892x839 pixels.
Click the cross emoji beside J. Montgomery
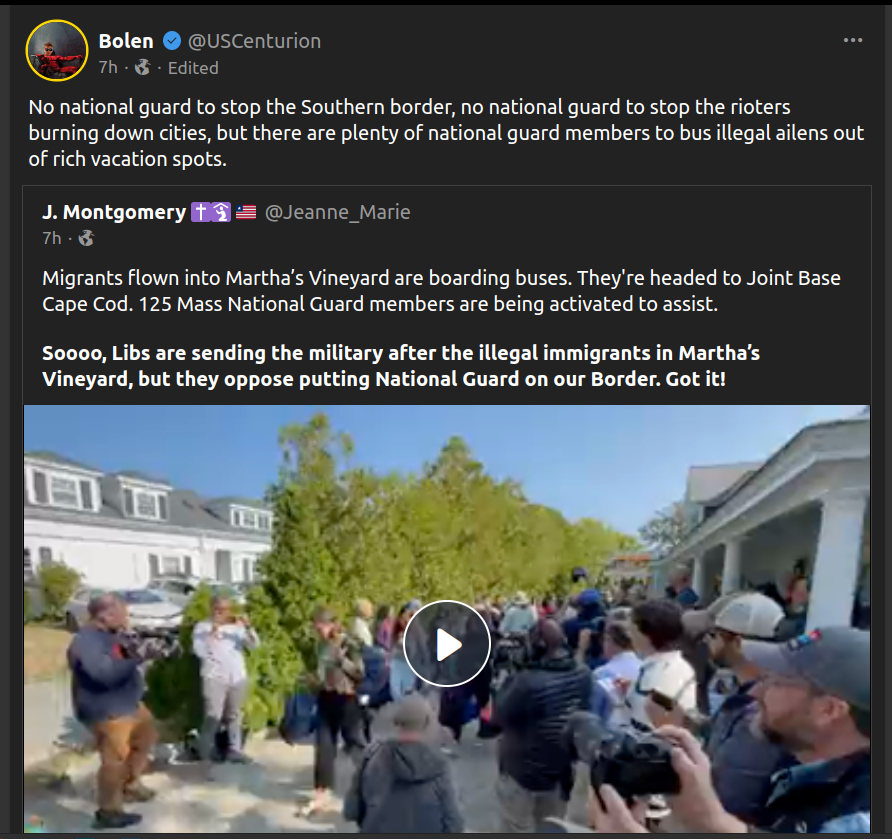pos(200,212)
